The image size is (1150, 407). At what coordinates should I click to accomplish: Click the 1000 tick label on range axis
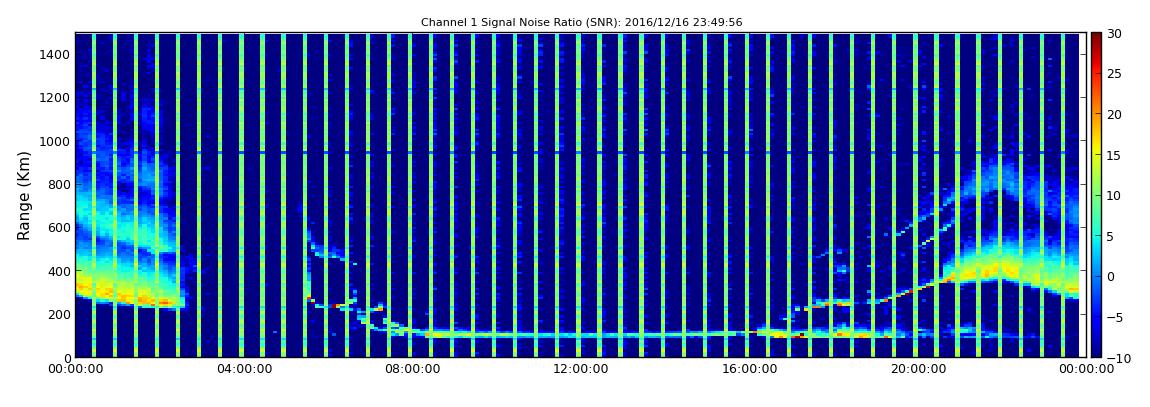click(x=56, y=142)
